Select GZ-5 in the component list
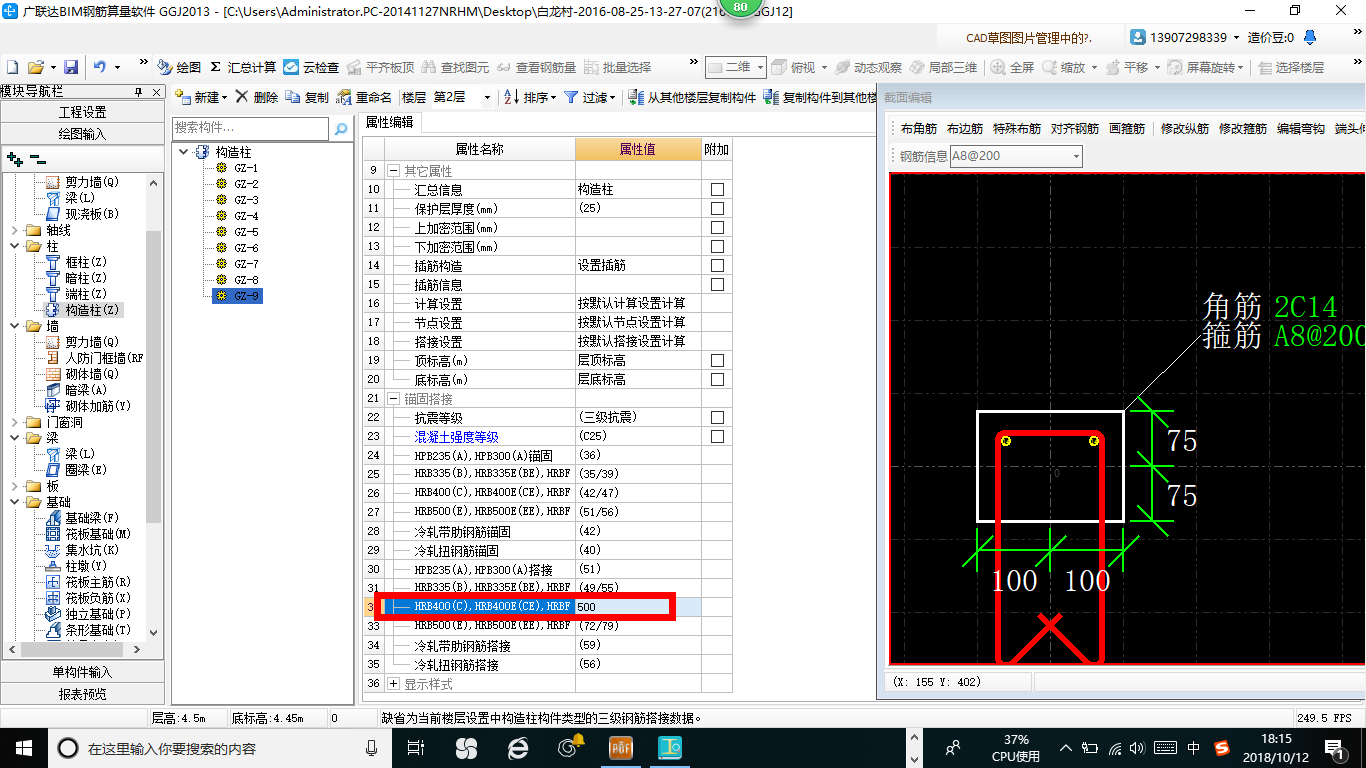1366x768 pixels. click(x=246, y=232)
